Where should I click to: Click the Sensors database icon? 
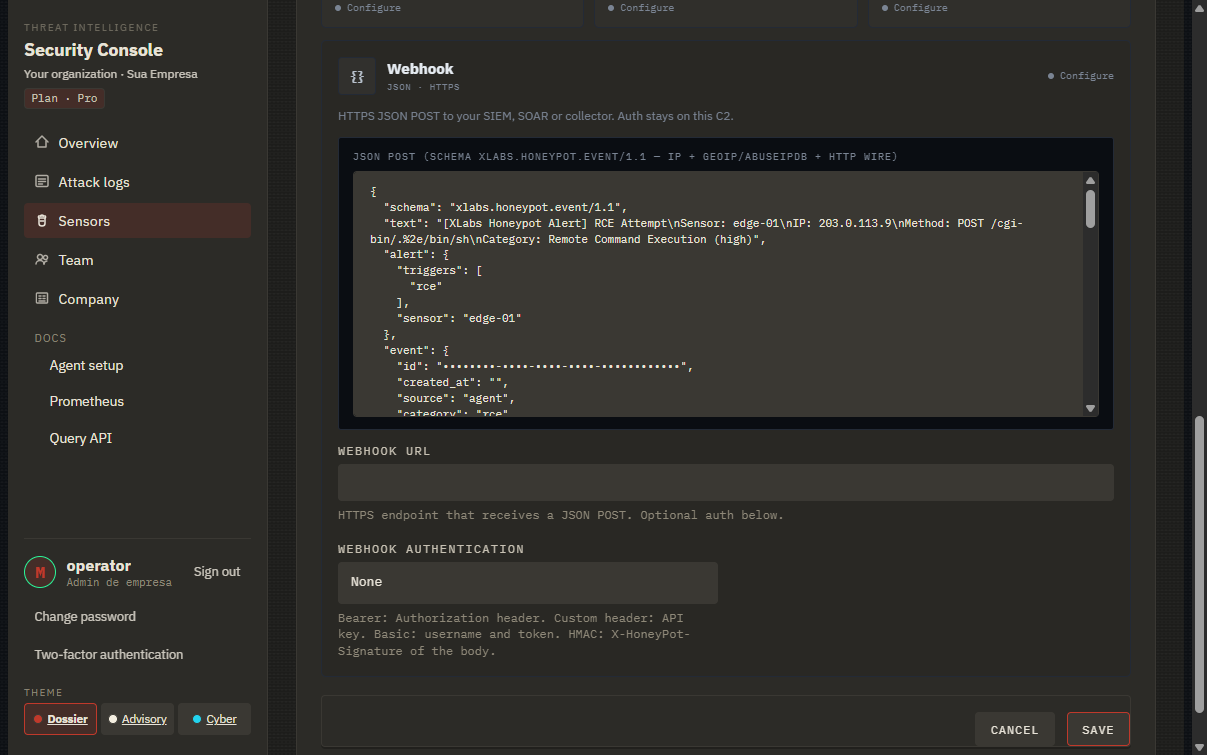(42, 221)
